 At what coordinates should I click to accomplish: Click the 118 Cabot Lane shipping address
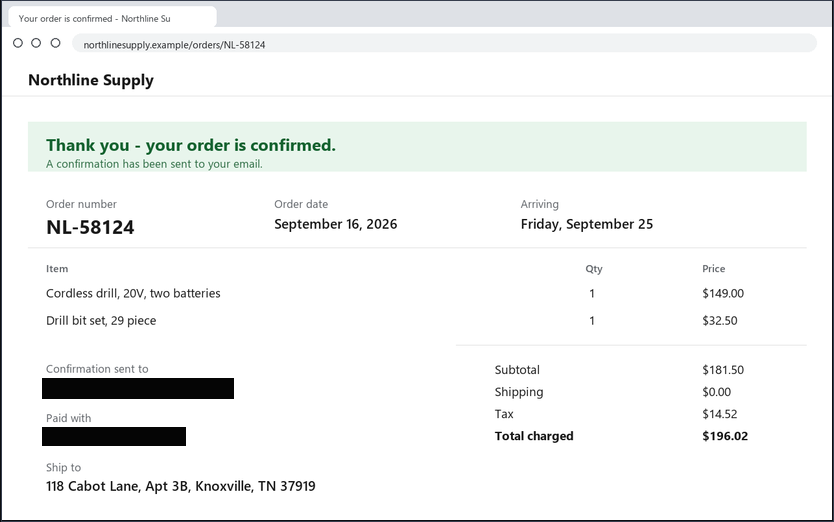[181, 486]
